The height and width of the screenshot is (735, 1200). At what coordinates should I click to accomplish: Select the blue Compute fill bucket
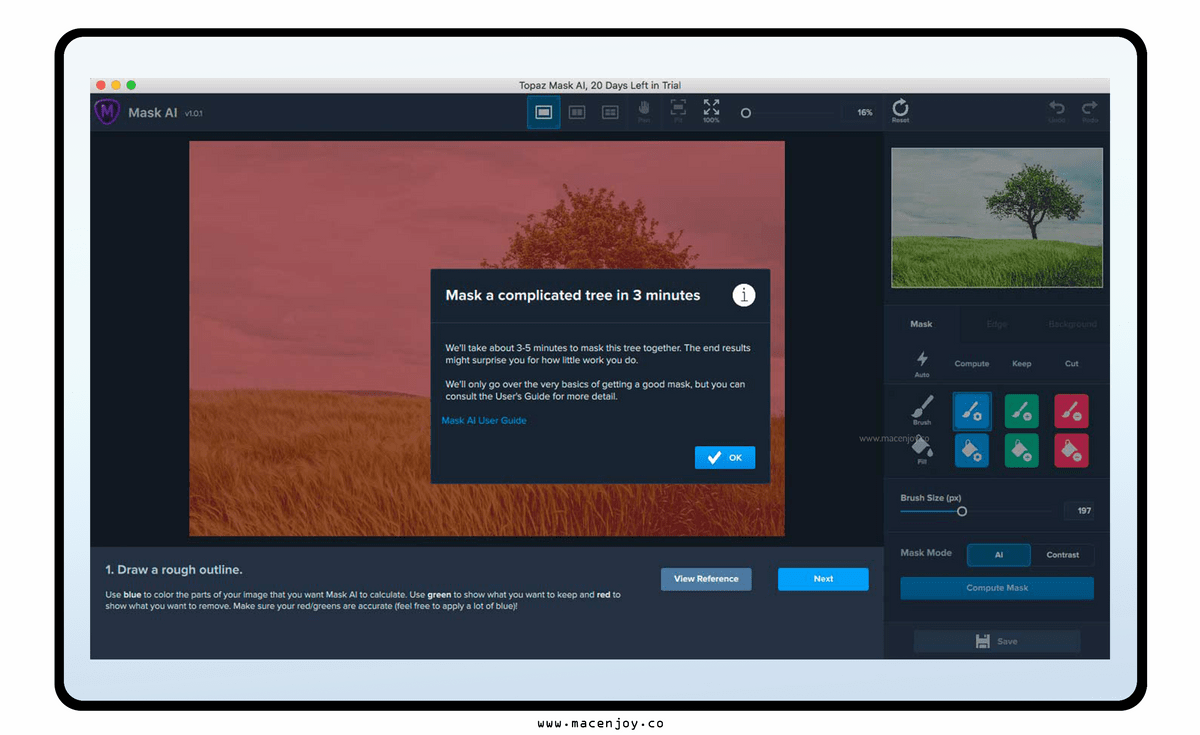(x=972, y=450)
